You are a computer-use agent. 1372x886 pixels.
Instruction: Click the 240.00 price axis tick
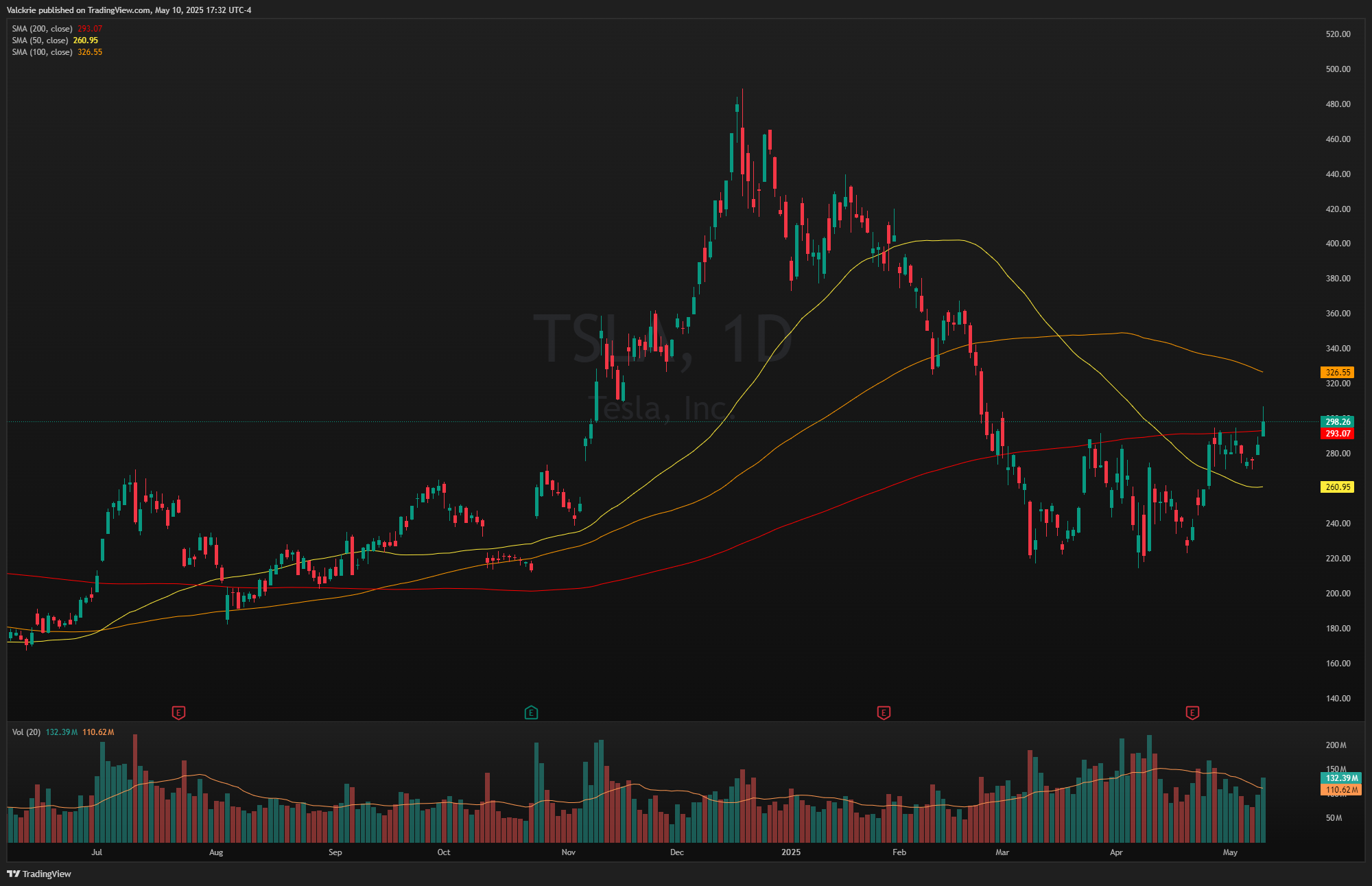[x=1338, y=524]
